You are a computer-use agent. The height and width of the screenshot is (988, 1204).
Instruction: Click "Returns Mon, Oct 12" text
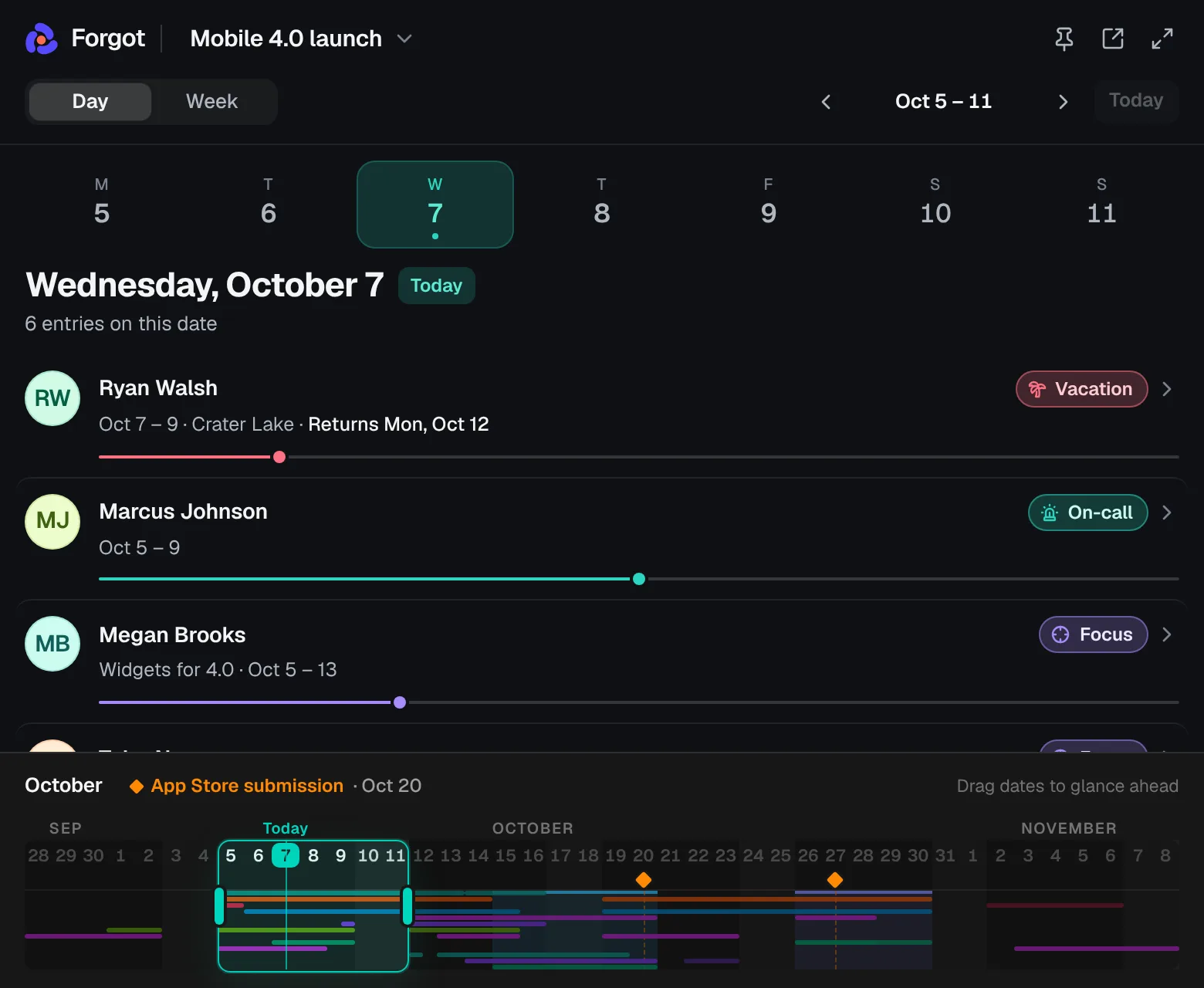click(398, 425)
